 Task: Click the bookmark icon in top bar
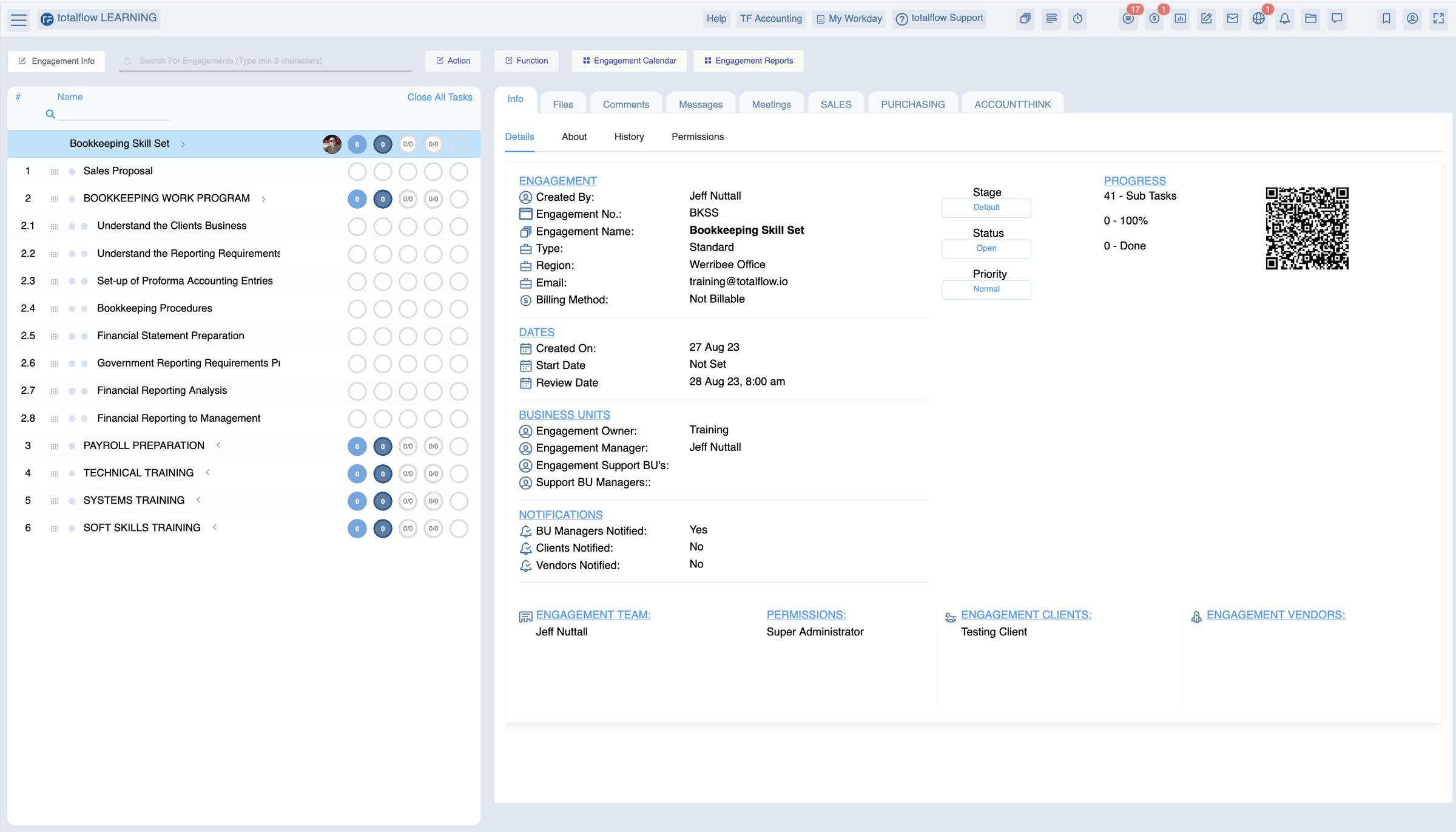coord(1386,19)
